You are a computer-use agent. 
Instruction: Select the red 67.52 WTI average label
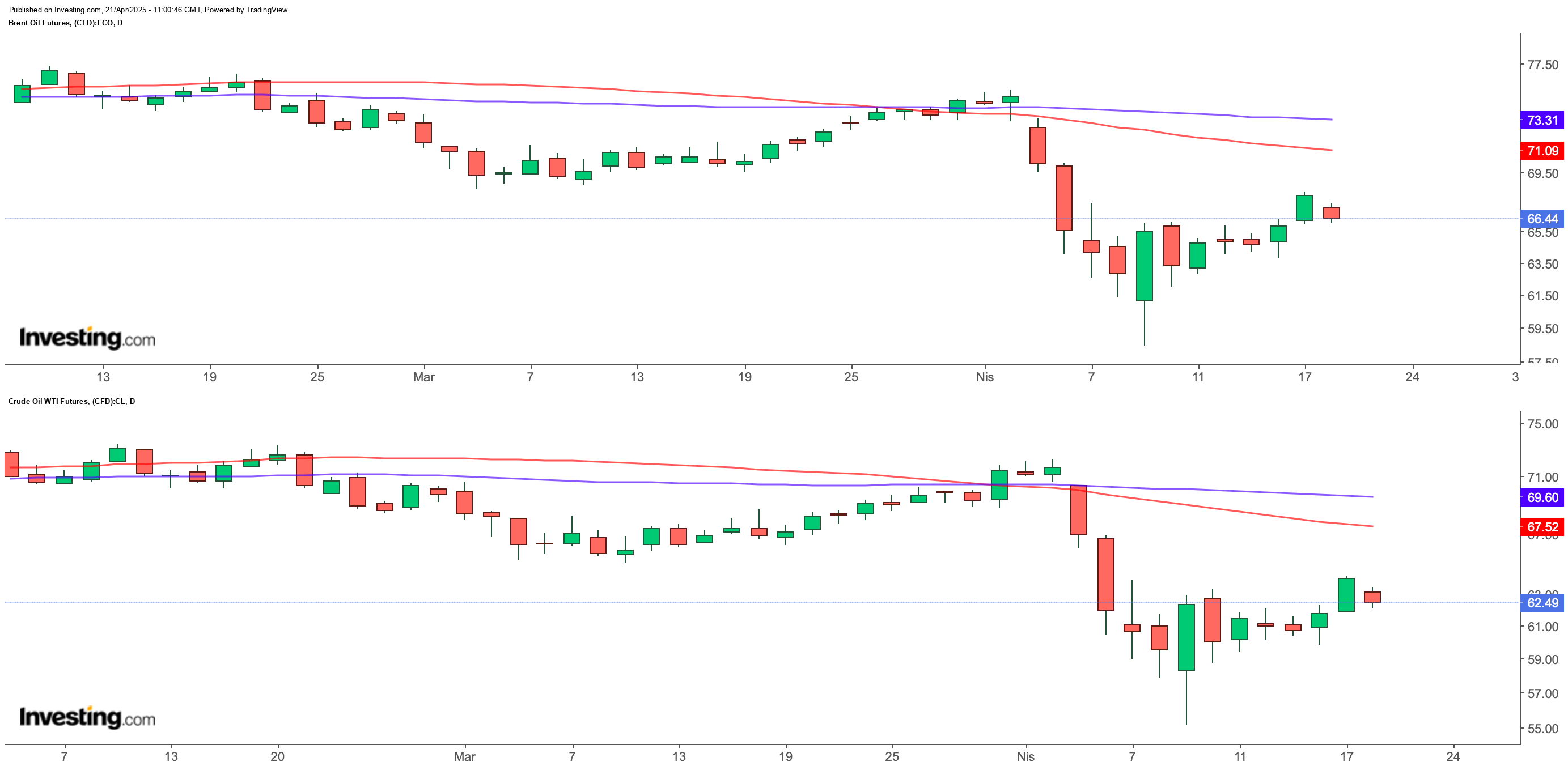1542,527
